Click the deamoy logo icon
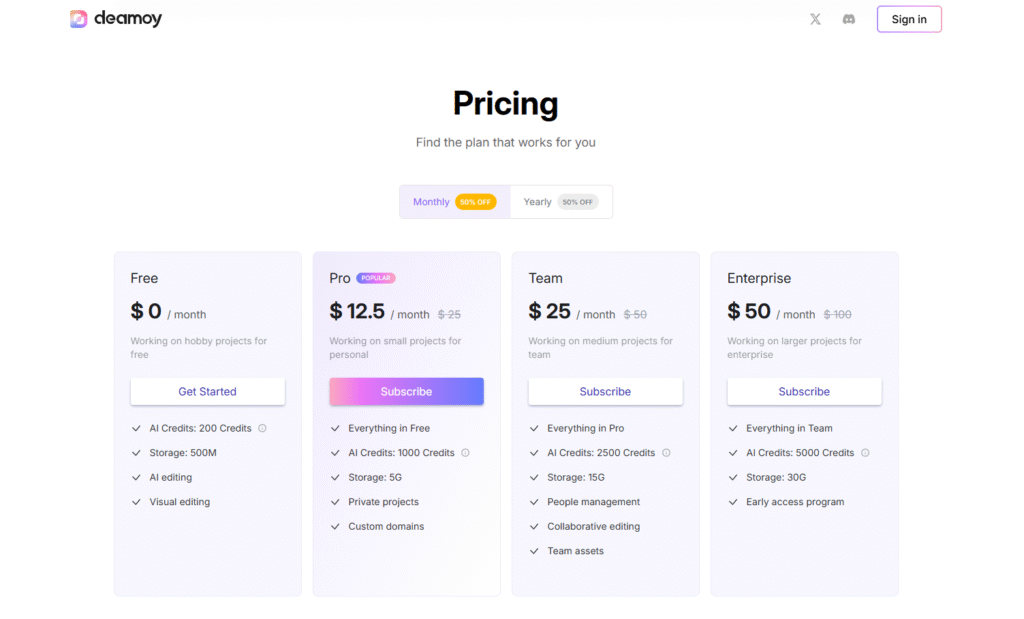Viewport: 1024px width, 619px height. 79,19
